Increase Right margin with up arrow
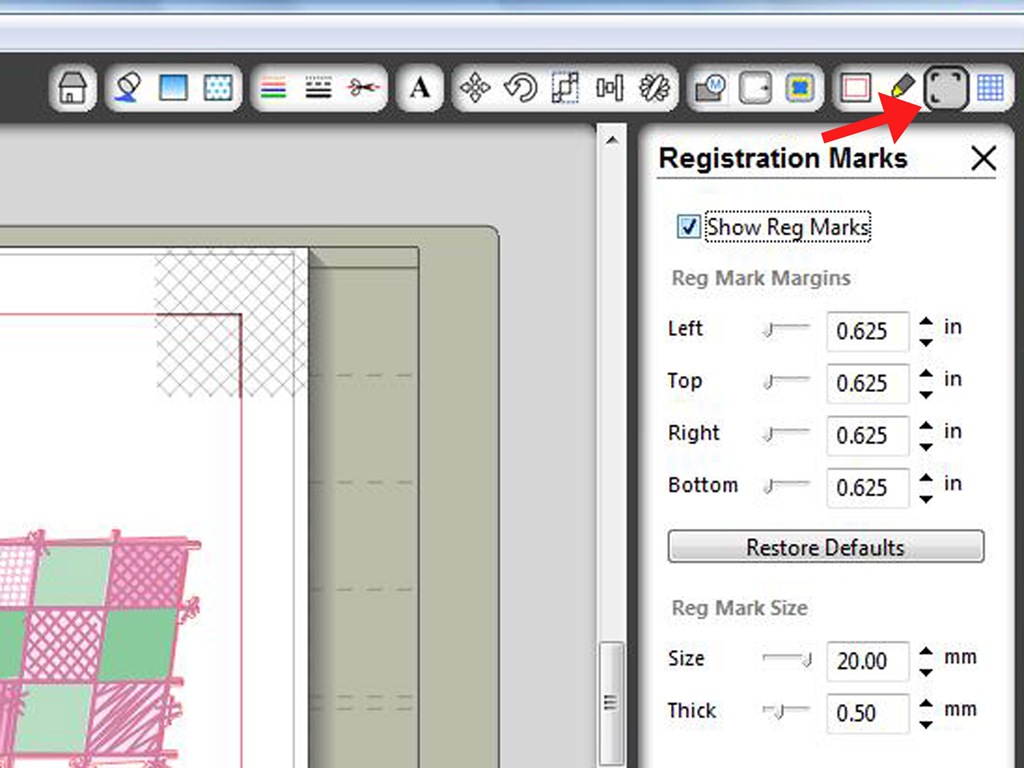The height and width of the screenshot is (768, 1024). (926, 426)
